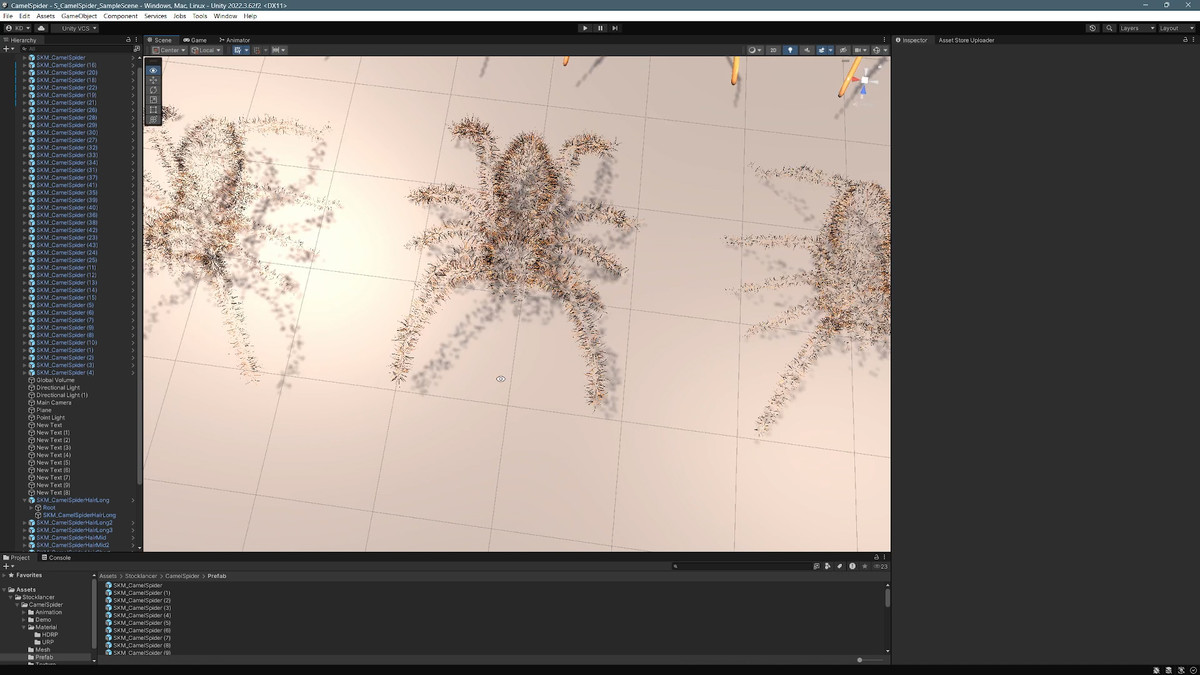Image resolution: width=1200 pixels, height=675 pixels.
Task: Toggle scene audio
Action: pyautogui.click(x=807, y=50)
